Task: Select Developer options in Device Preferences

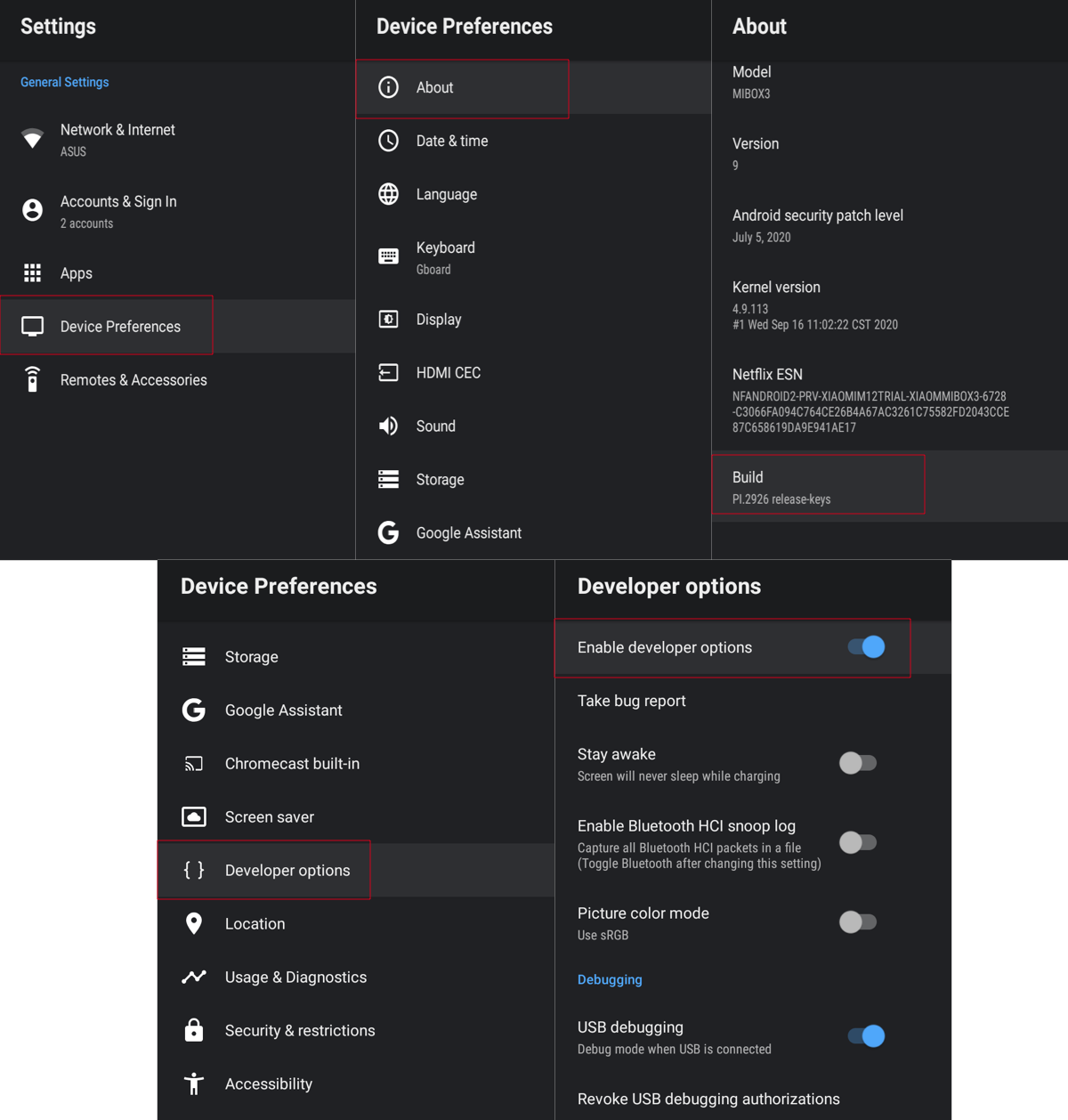Action: click(x=287, y=870)
